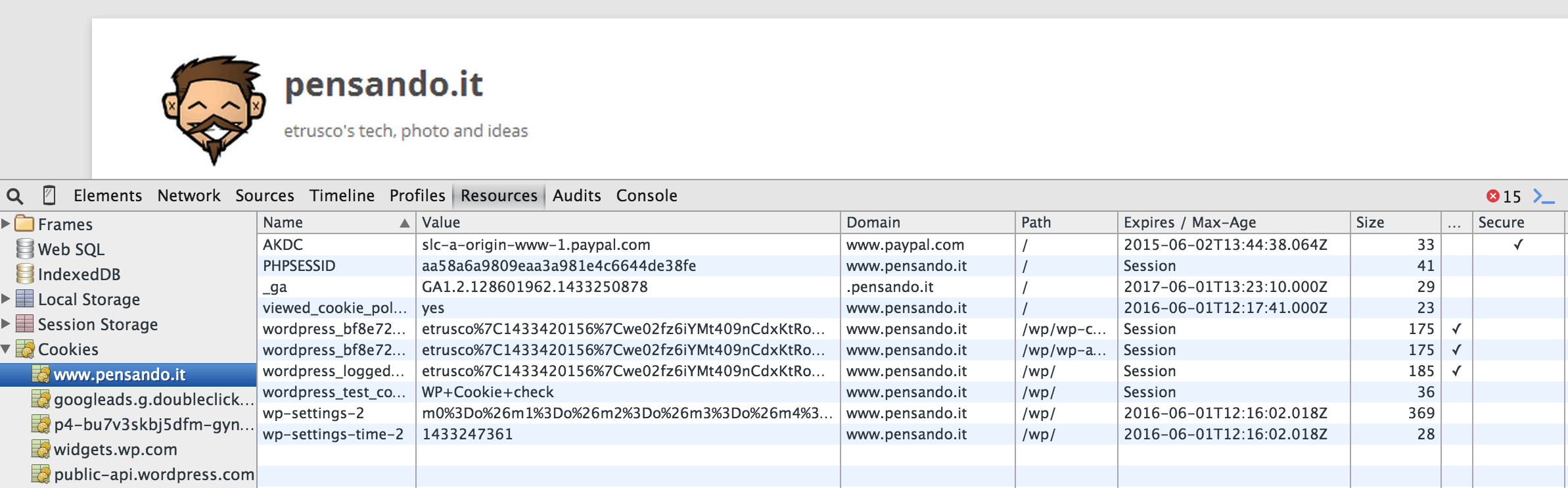Click the googleads.g.doubleclick cookie icon

[x=41, y=399]
